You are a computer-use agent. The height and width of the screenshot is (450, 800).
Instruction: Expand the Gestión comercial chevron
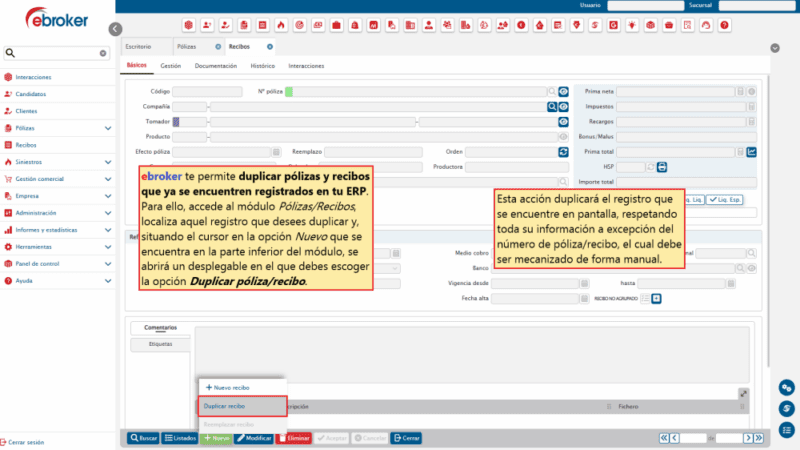pos(108,179)
